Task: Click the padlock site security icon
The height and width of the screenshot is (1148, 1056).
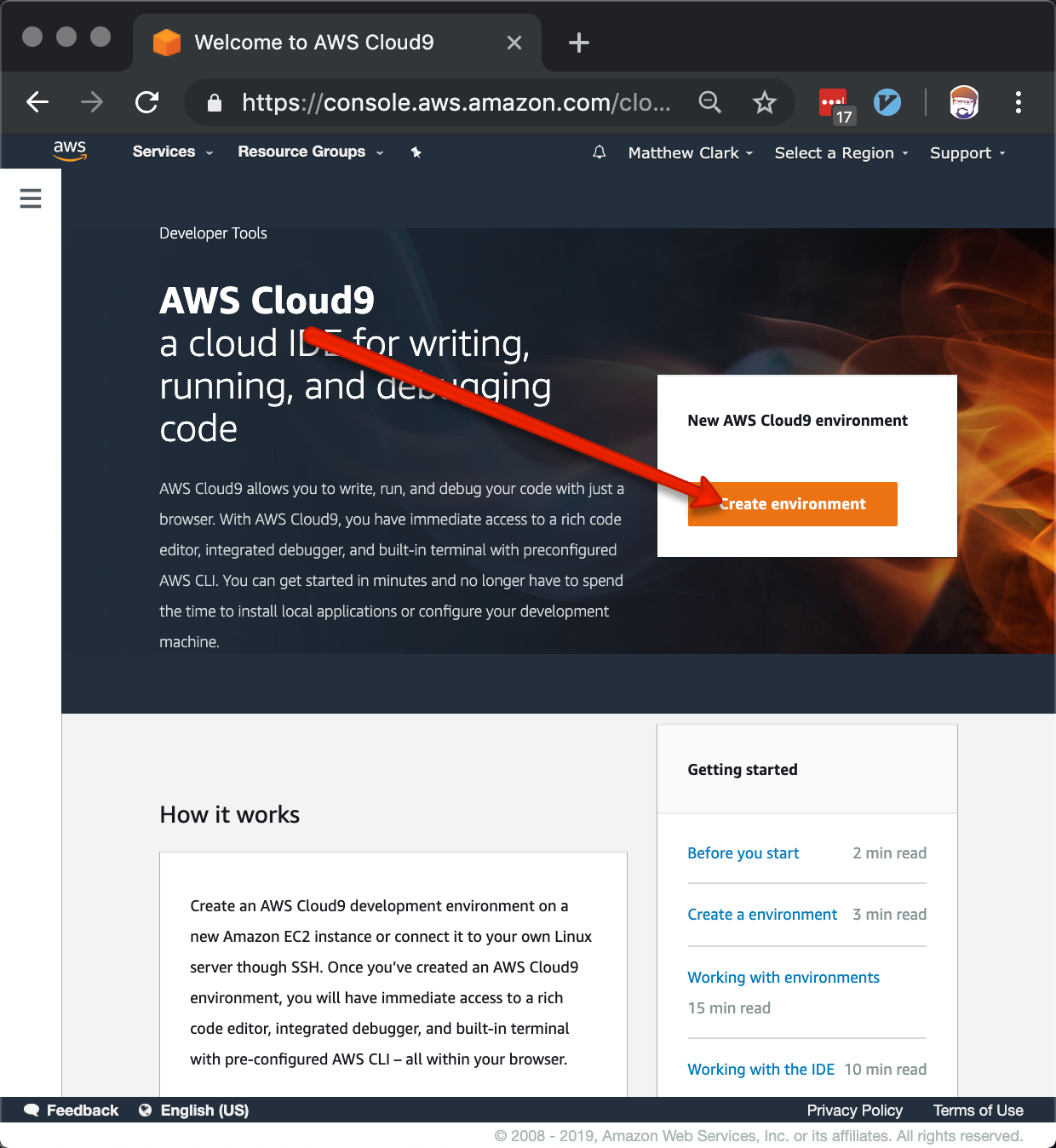Action: click(x=215, y=103)
